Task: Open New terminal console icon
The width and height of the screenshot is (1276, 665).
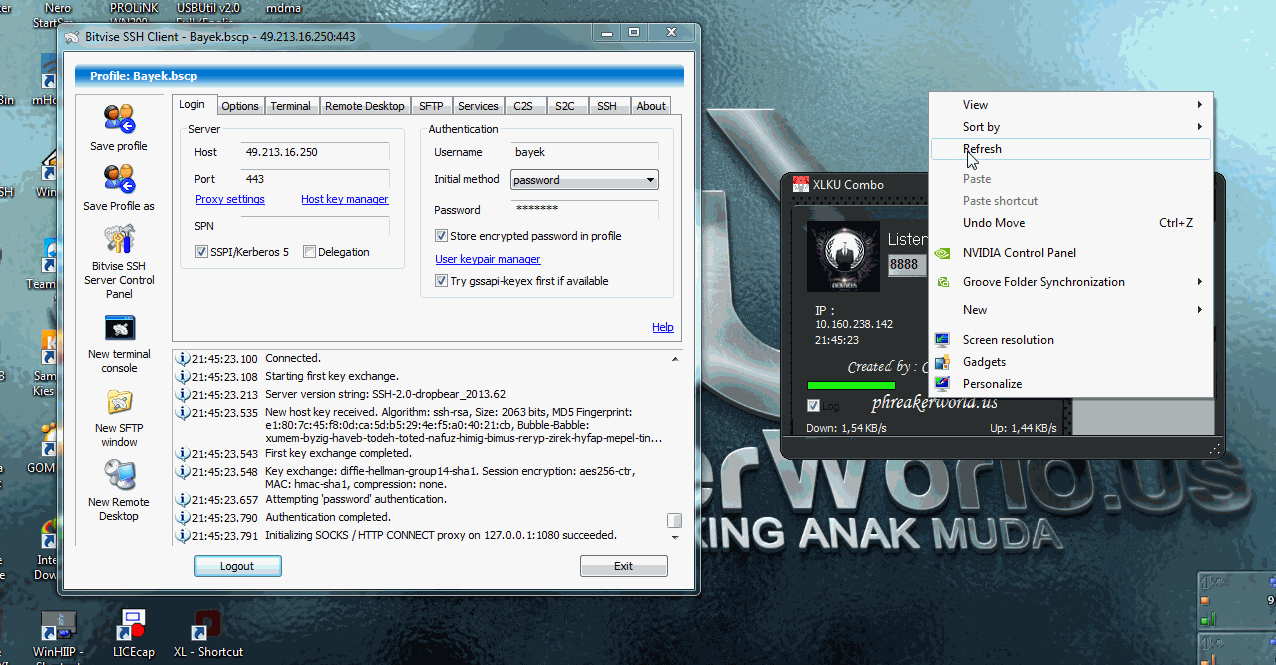Action: click(119, 328)
